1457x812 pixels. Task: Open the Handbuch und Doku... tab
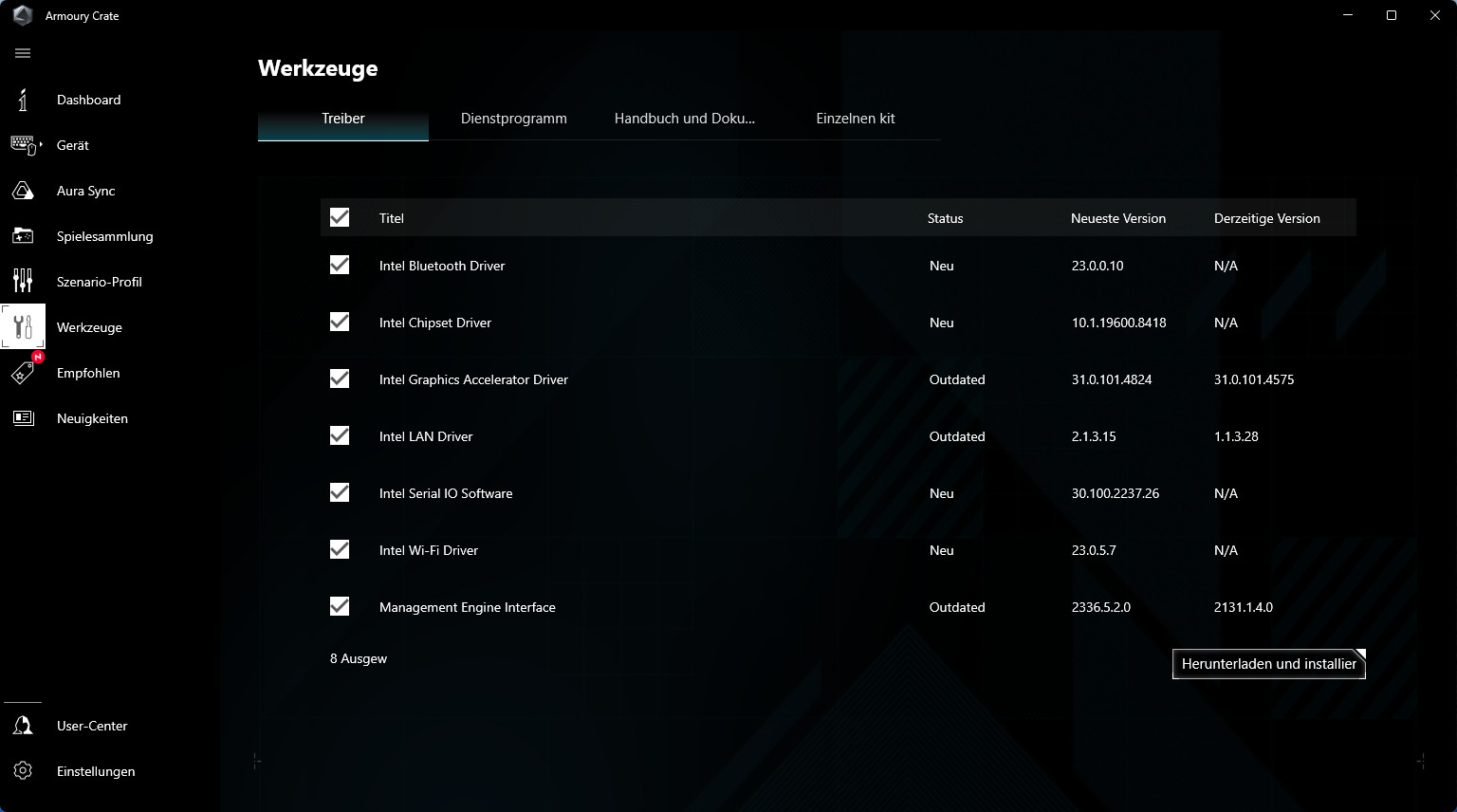point(684,119)
